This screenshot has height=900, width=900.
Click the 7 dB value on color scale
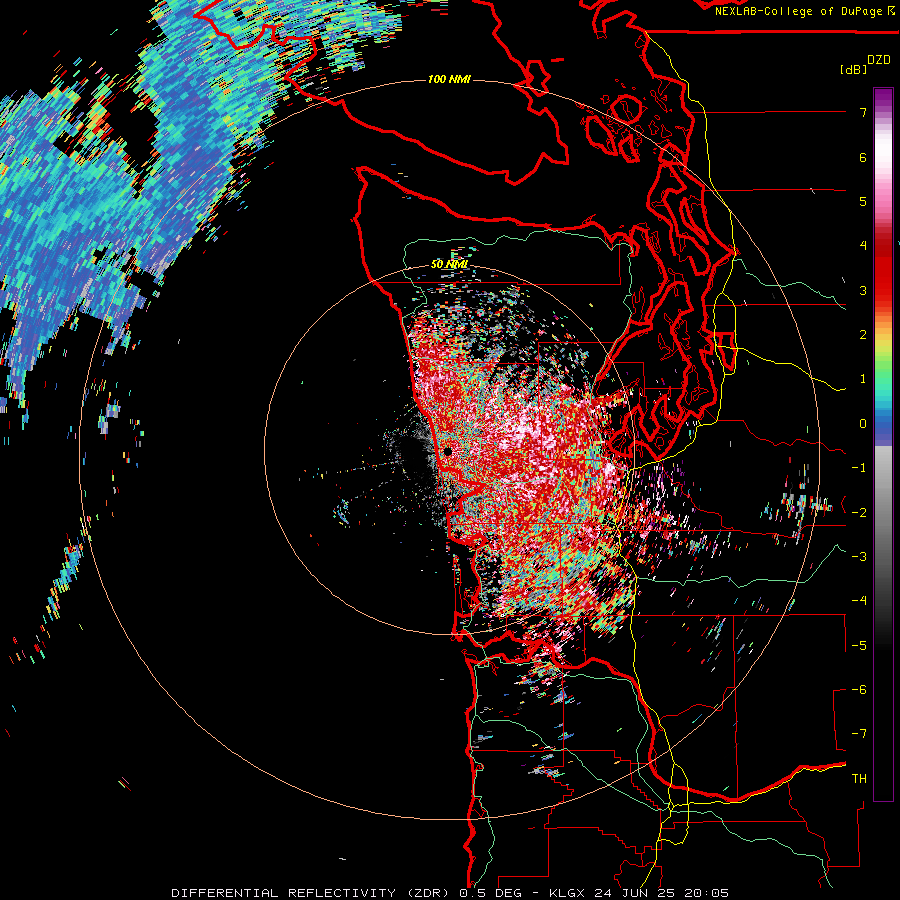pos(863,112)
